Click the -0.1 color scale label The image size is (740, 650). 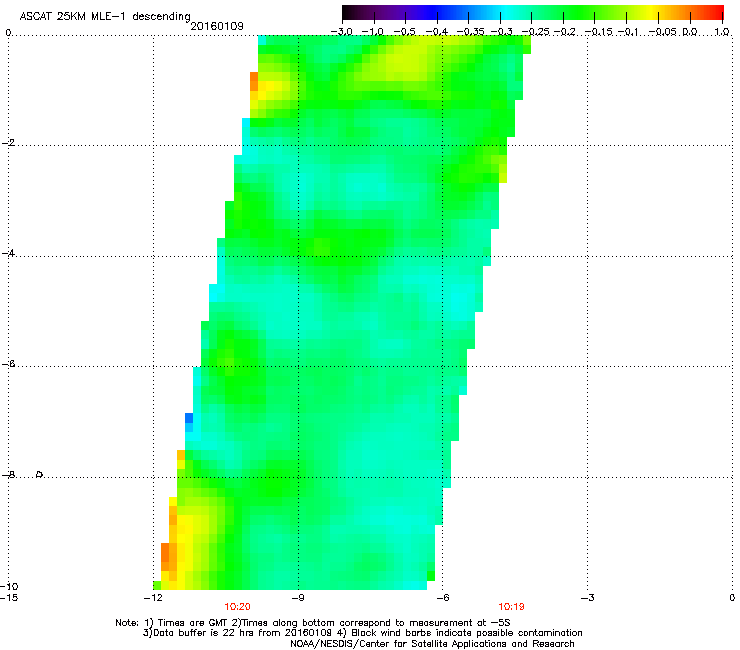tap(628, 32)
